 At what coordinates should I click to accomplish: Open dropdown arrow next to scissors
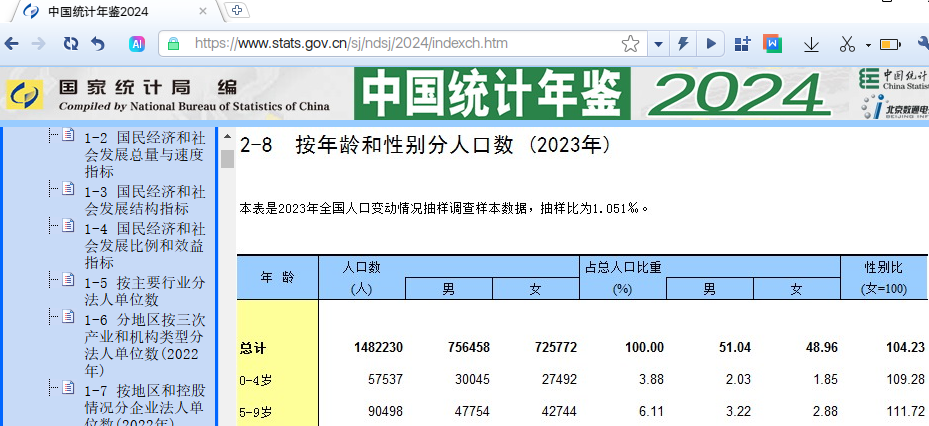click(x=868, y=44)
